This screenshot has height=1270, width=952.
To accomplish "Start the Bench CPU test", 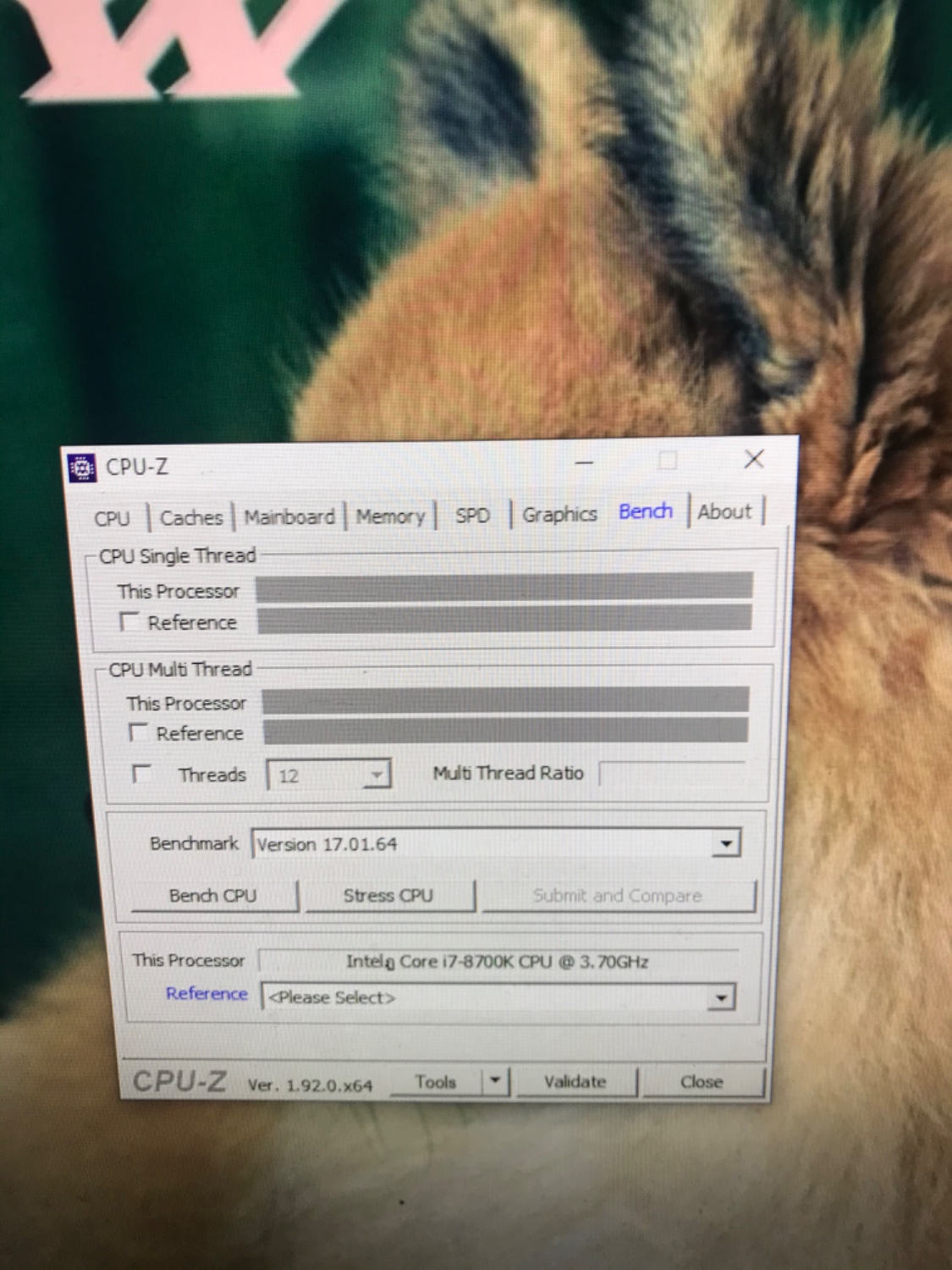I will (213, 896).
